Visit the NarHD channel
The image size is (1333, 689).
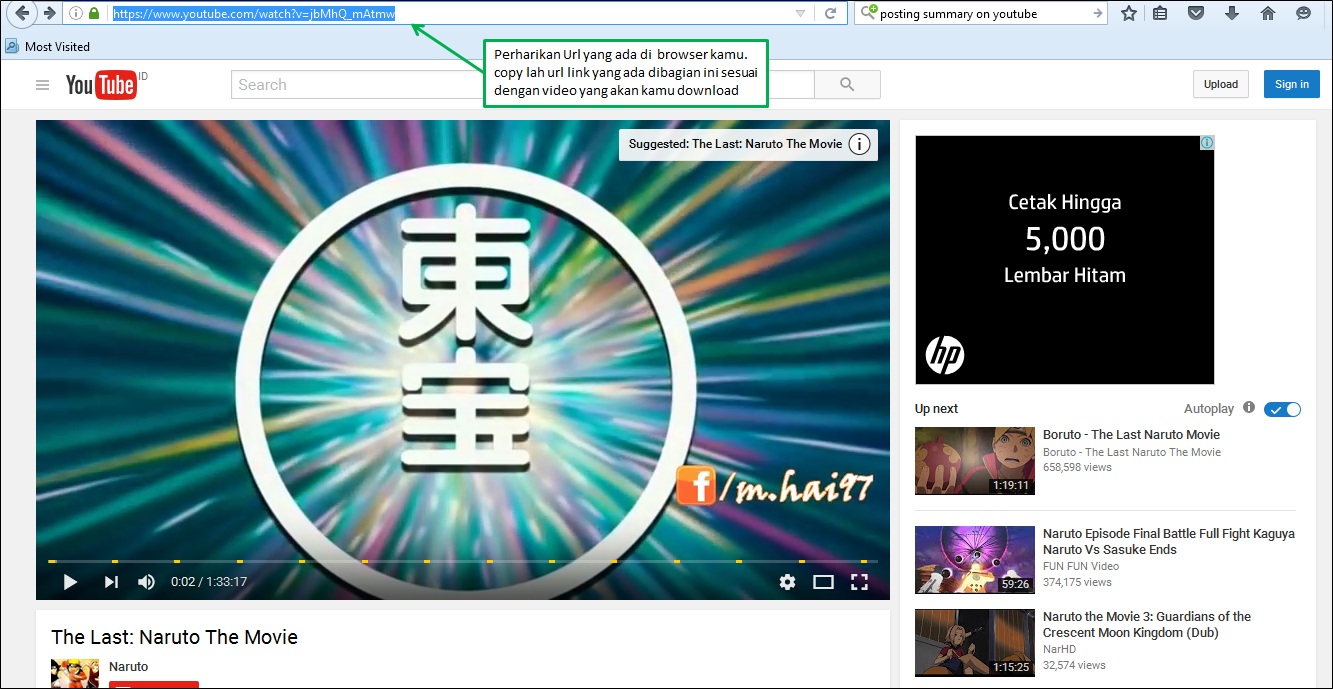tap(1060, 649)
